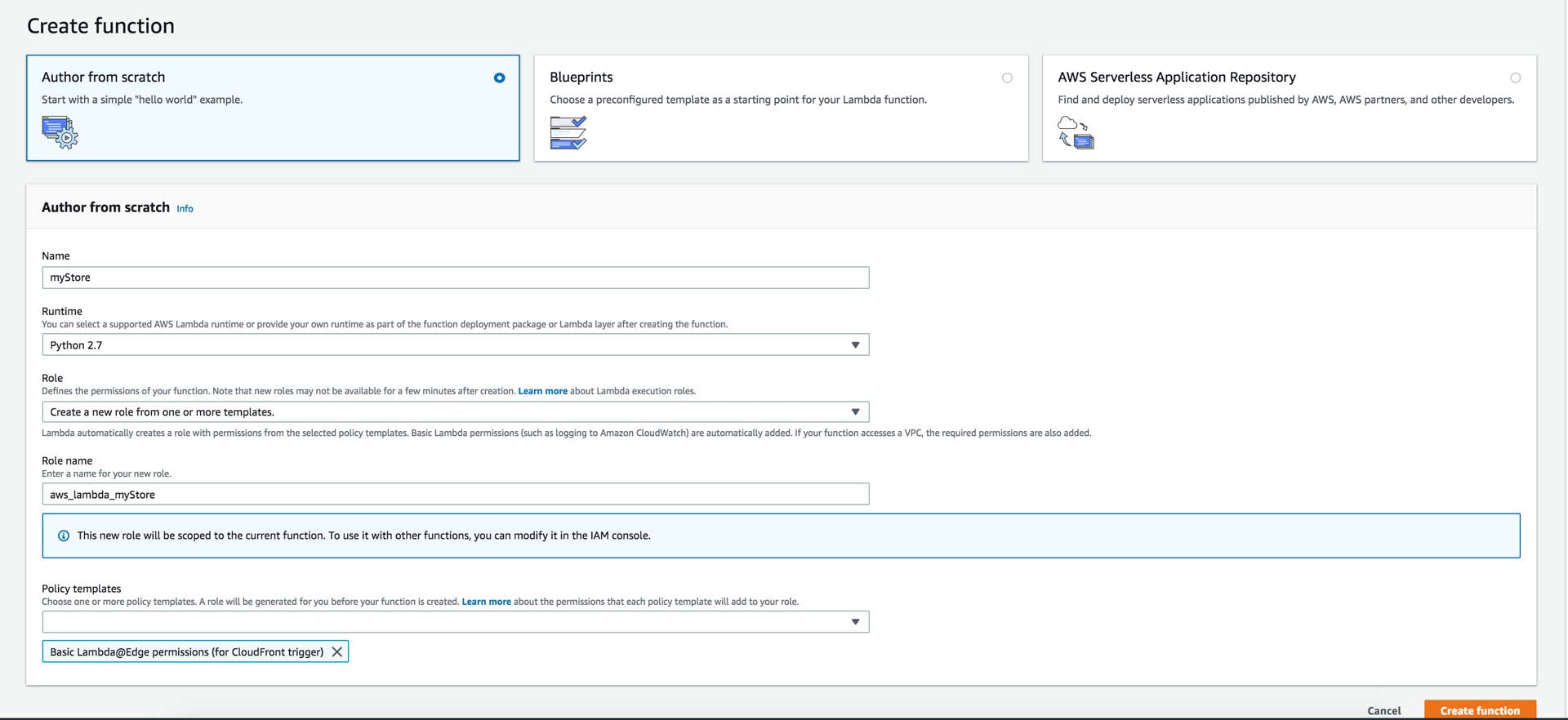Click 'Start with a simple hello world example' text
Viewport: 1568px width, 720px height.
(x=142, y=100)
